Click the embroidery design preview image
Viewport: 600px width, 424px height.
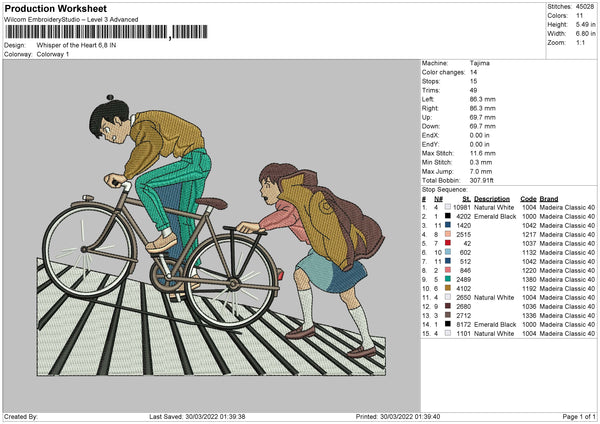212,236
